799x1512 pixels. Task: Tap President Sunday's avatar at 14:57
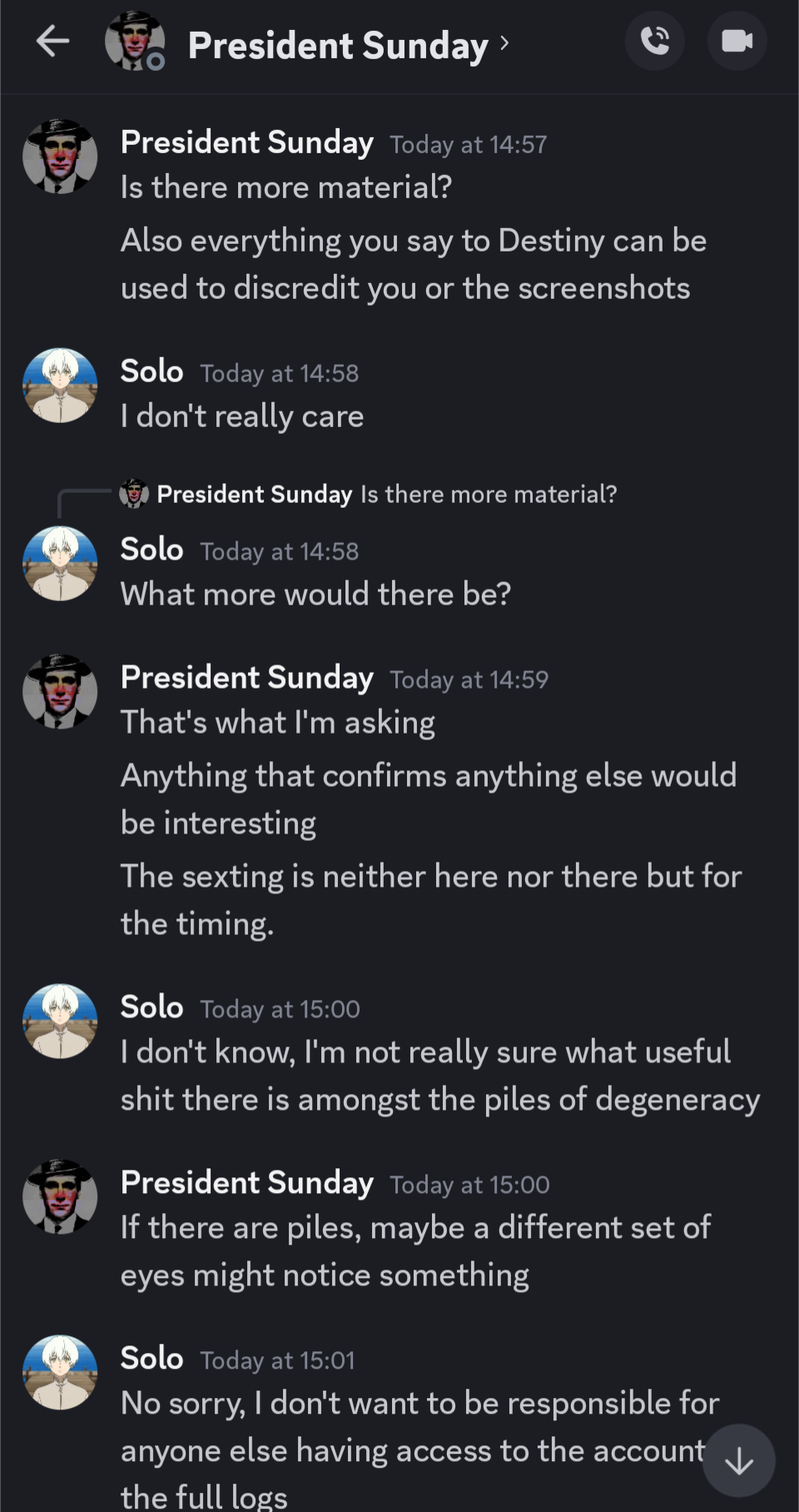pyautogui.click(x=60, y=157)
